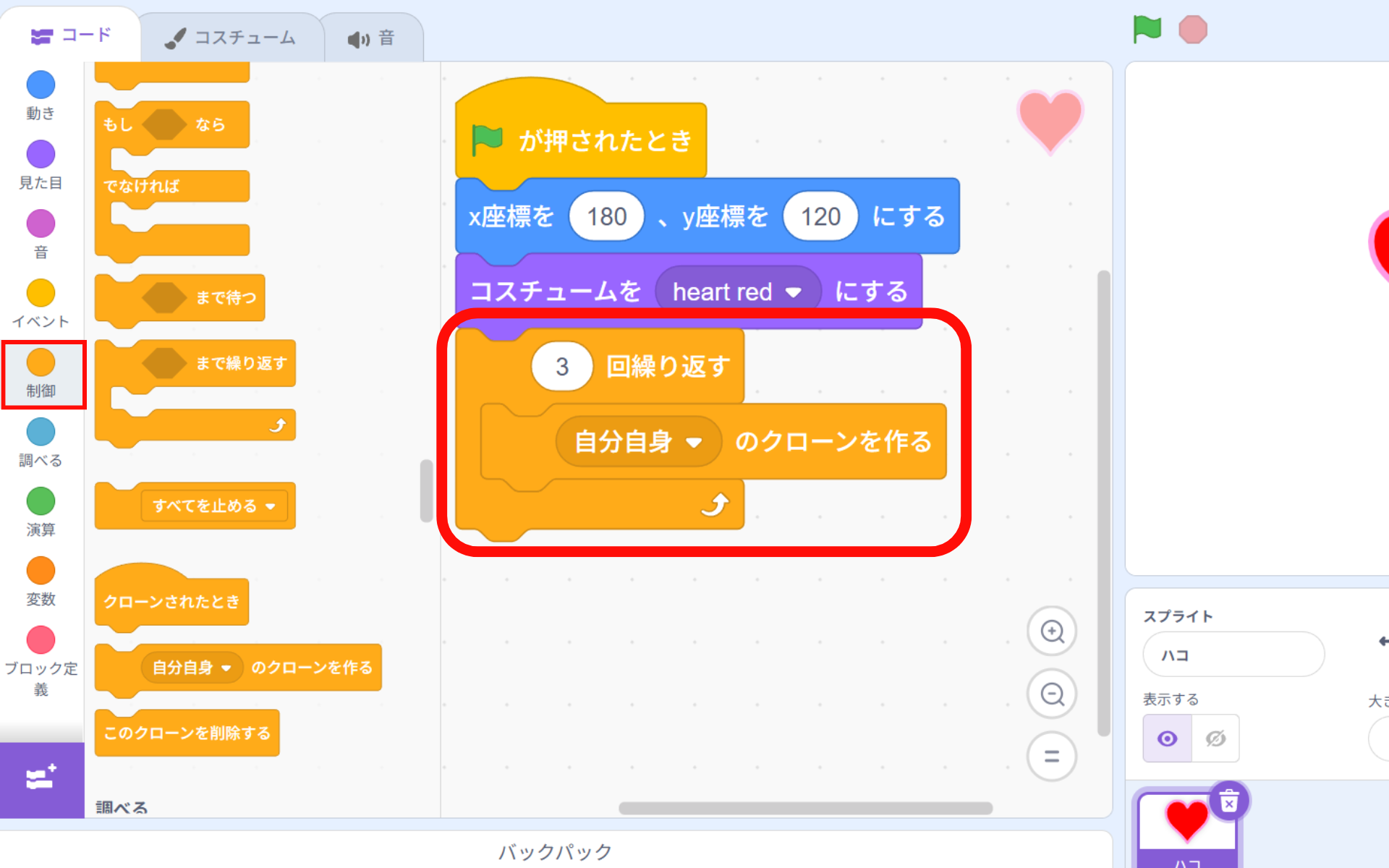Open the バックパック panel
Viewport: 1389px width, 868px height.
pyautogui.click(x=555, y=851)
